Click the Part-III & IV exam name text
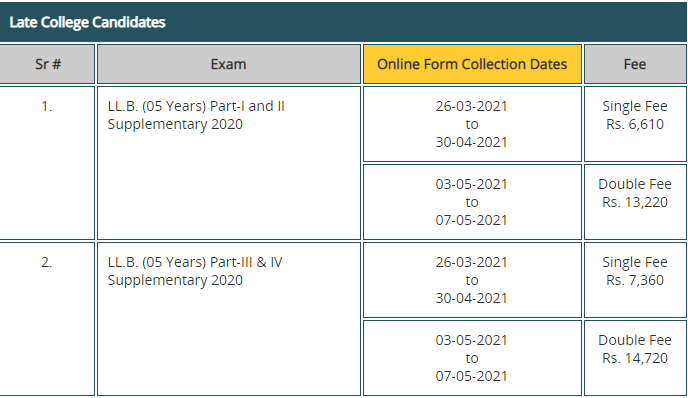The image size is (688, 398). pyautogui.click(x=246, y=262)
